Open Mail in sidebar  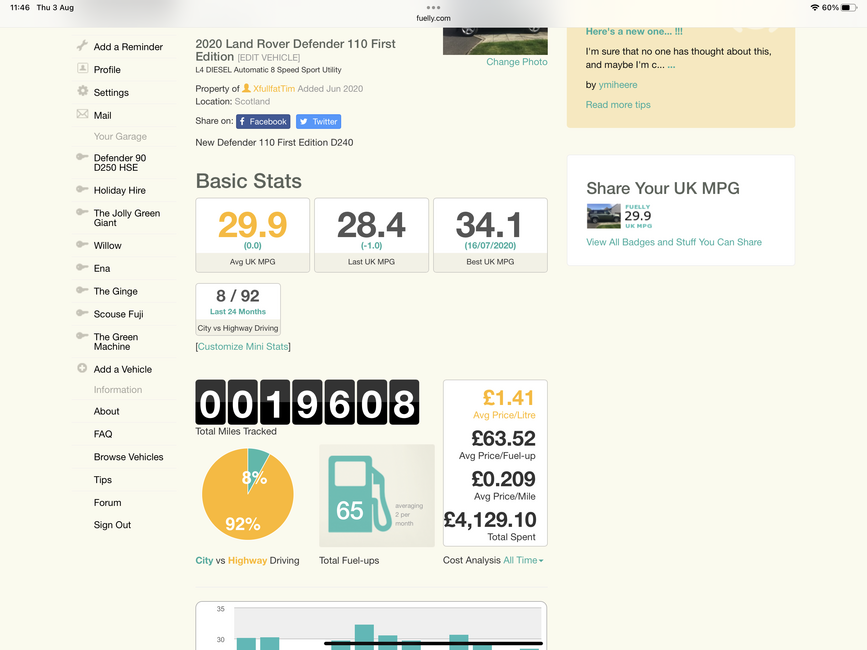102,115
